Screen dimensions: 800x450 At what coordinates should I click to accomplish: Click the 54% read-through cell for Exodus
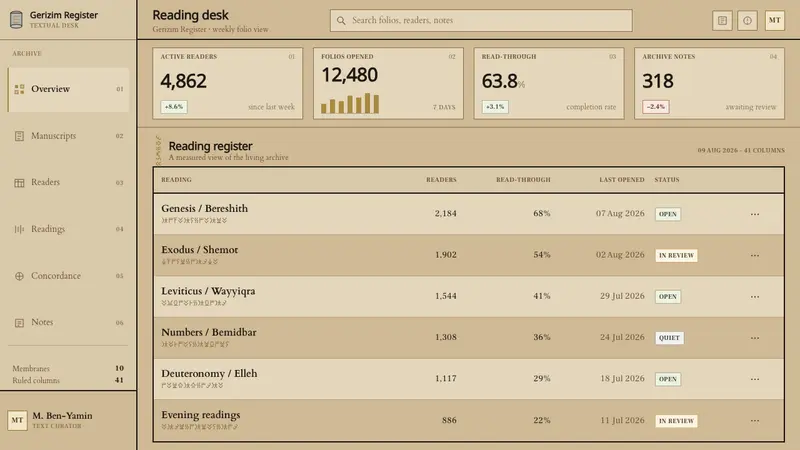point(542,255)
